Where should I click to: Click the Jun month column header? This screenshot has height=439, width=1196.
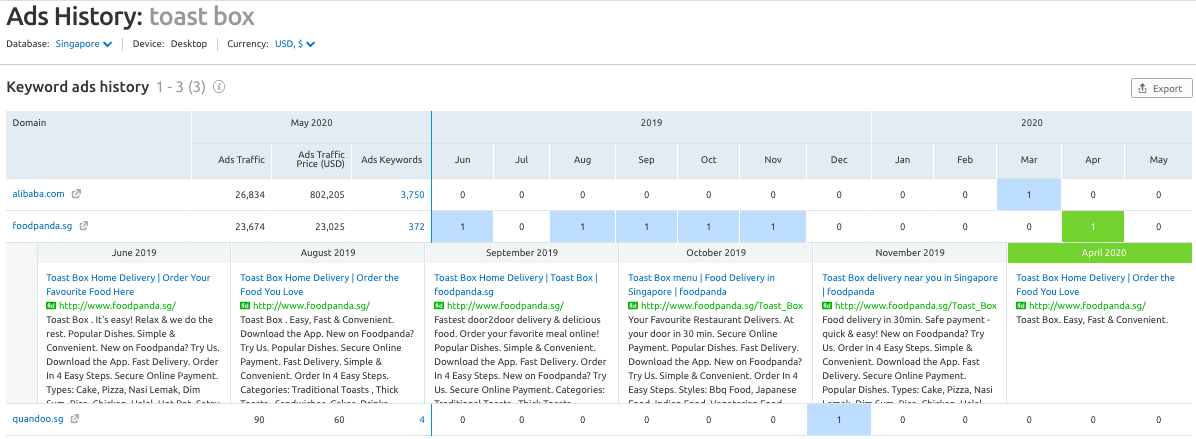(462, 160)
